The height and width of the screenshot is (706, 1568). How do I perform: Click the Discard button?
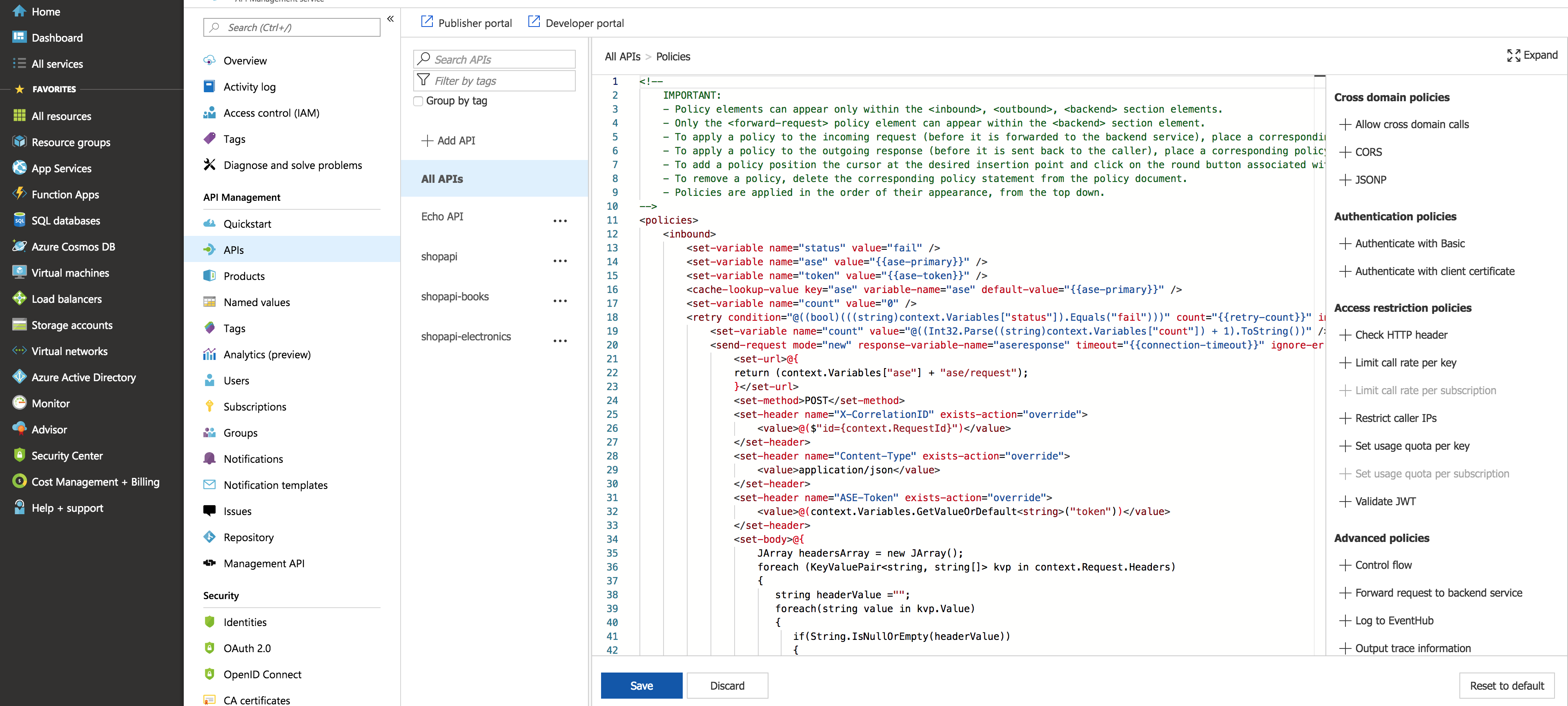[727, 685]
